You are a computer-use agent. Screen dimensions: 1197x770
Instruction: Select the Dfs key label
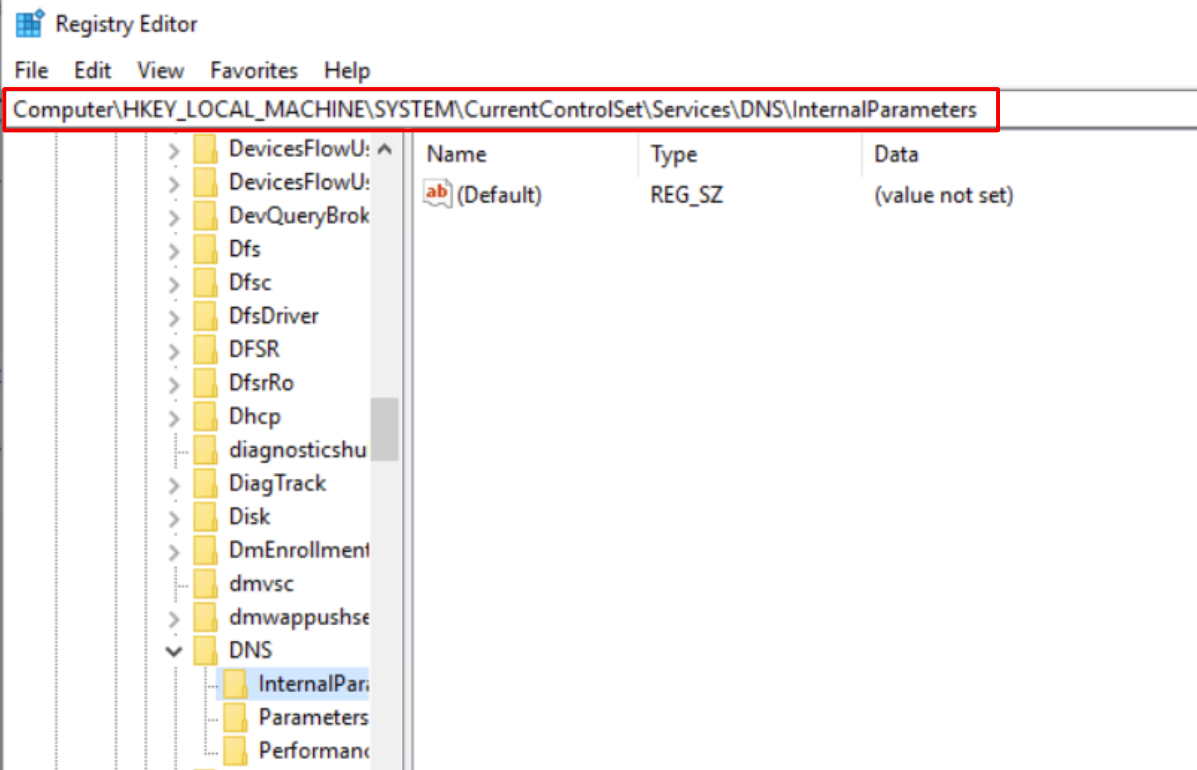tap(244, 249)
